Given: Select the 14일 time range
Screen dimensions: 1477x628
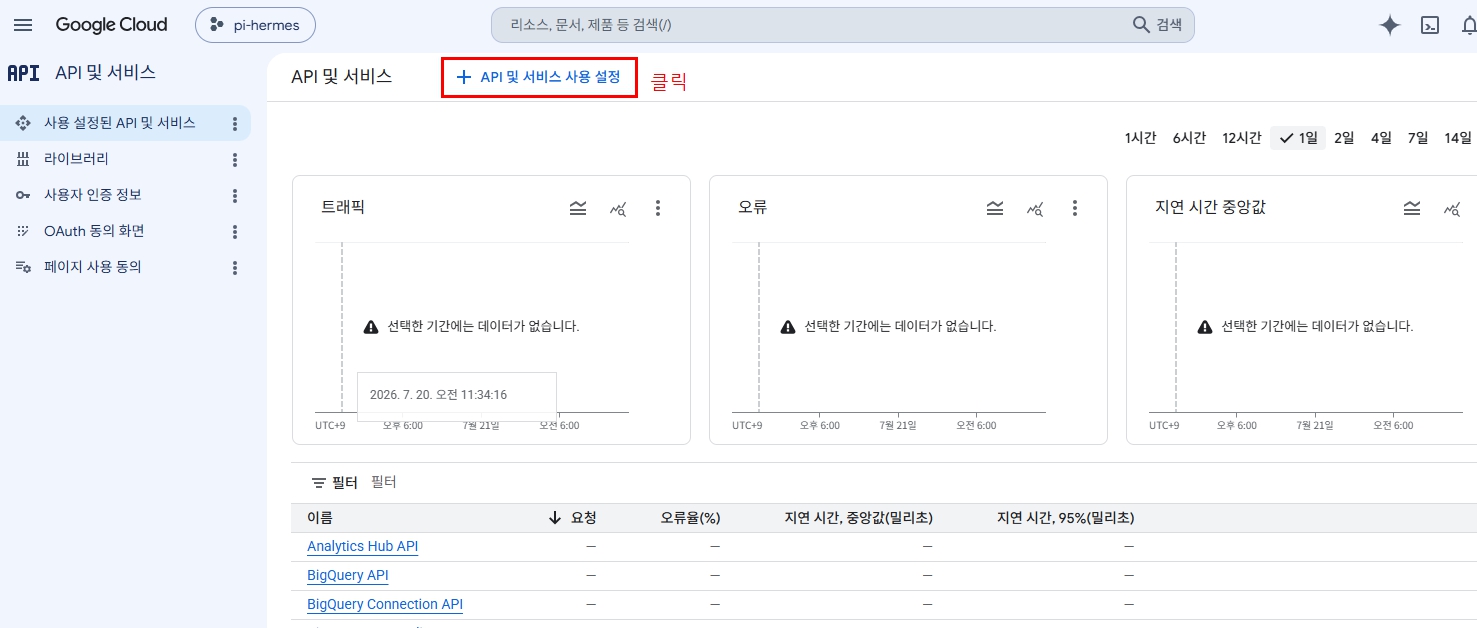Looking at the screenshot, I should (1458, 138).
